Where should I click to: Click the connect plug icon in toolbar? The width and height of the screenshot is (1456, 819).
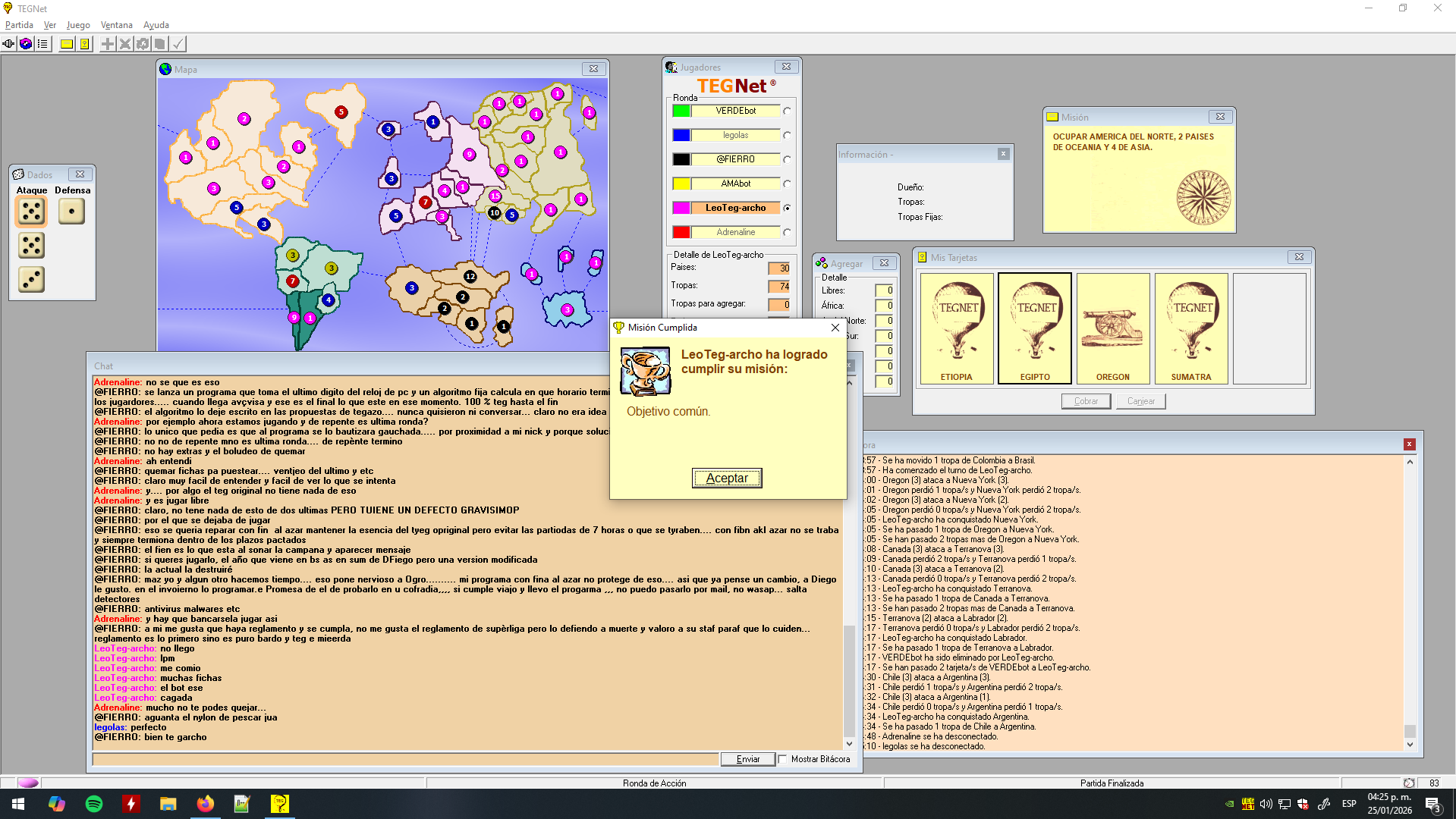point(8,44)
